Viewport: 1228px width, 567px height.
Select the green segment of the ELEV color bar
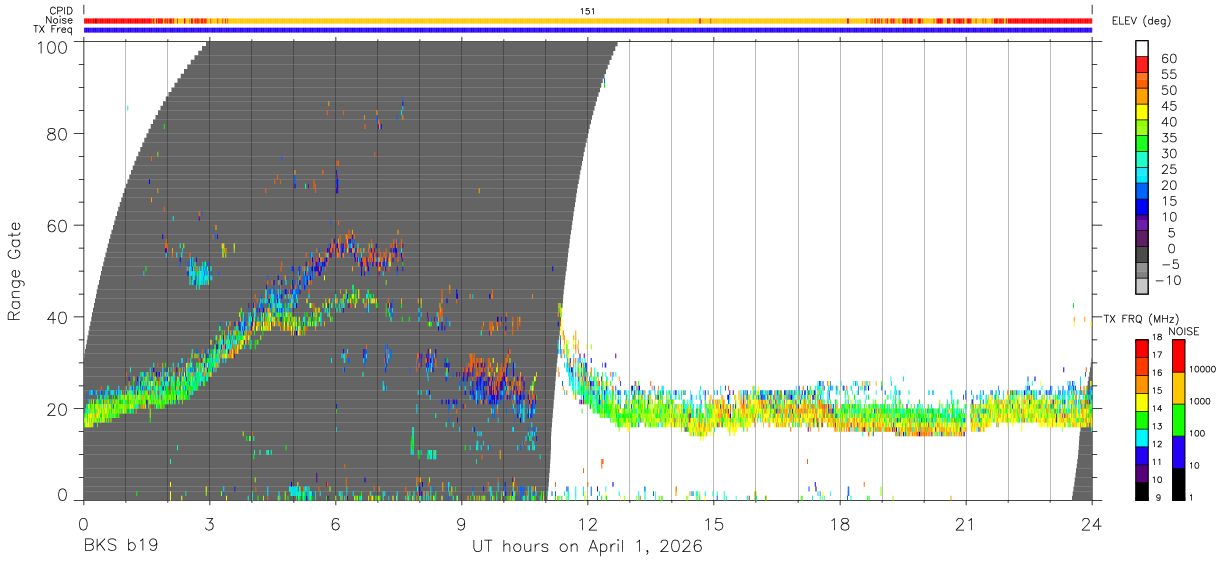1142,145
